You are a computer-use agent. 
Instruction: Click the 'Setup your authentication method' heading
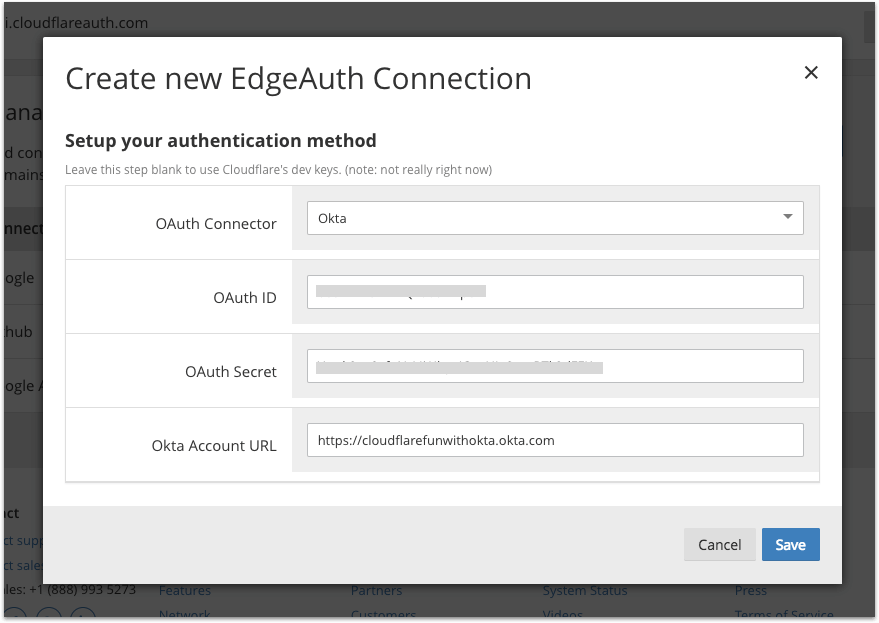[x=220, y=141]
